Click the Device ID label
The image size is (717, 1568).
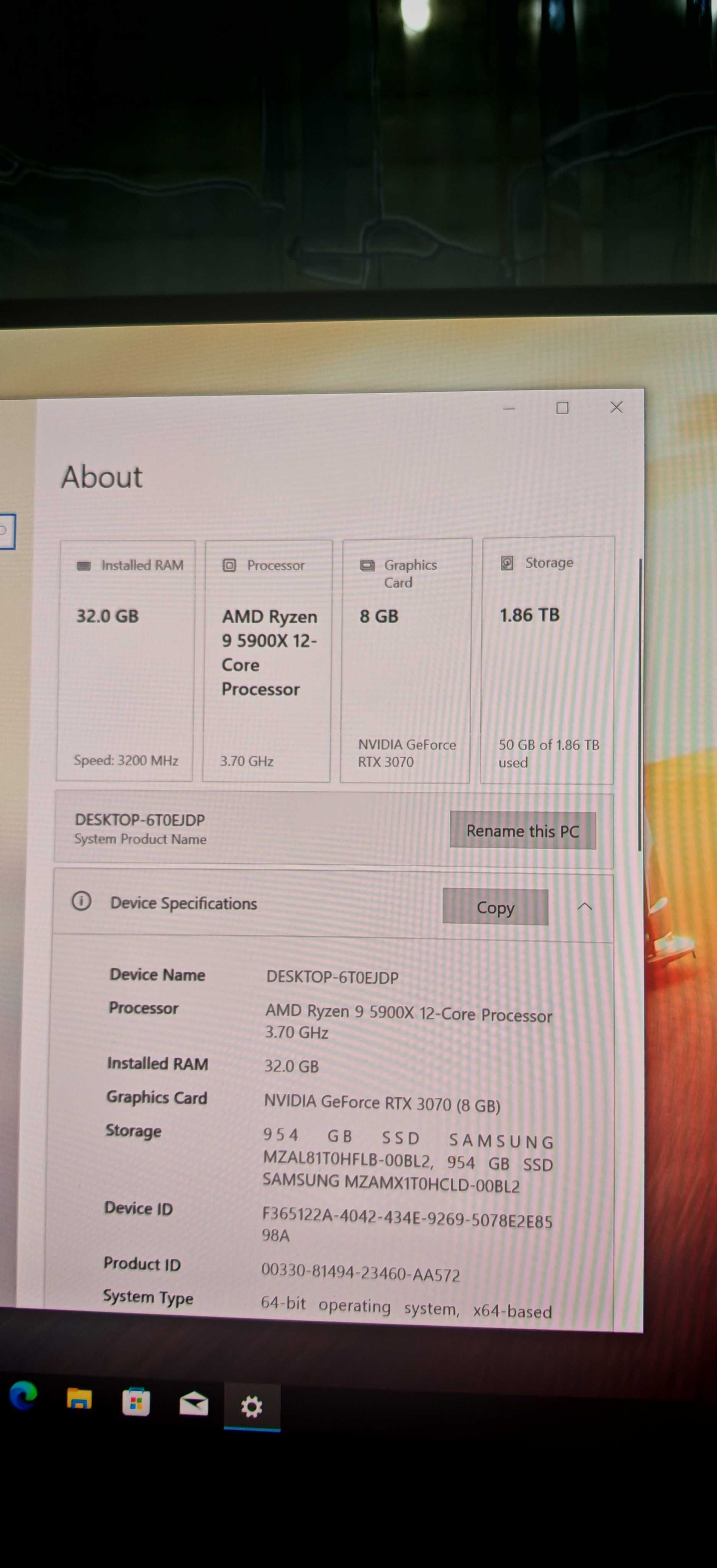[x=138, y=1208]
